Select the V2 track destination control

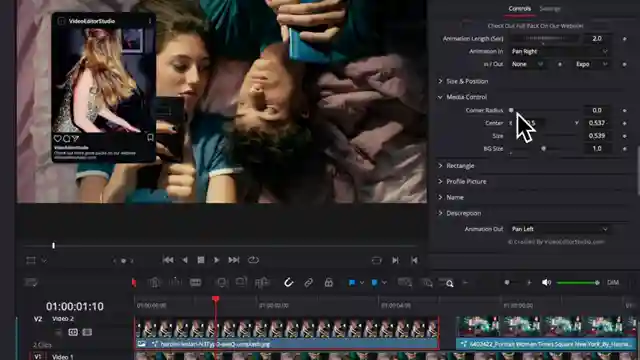pos(38,319)
